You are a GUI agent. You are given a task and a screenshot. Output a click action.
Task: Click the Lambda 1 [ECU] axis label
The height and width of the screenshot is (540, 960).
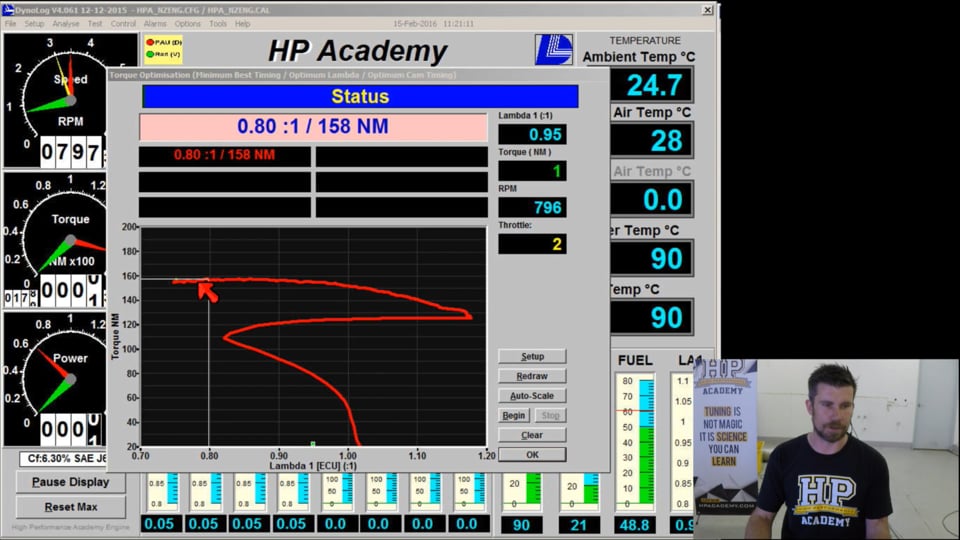pos(313,466)
